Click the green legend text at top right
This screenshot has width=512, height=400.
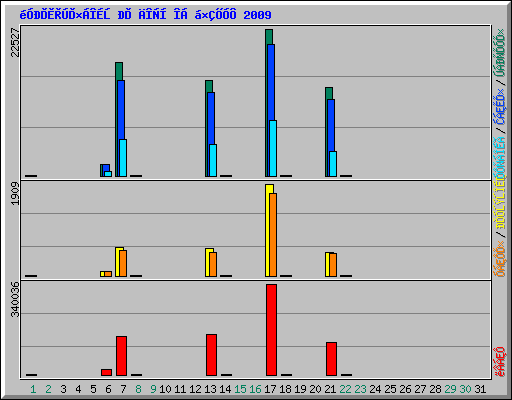coord(499,53)
